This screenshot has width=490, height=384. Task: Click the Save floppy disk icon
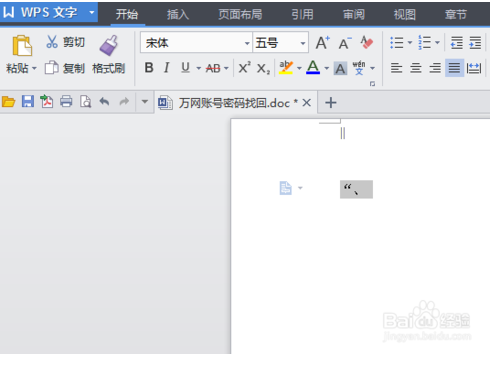click(28, 101)
